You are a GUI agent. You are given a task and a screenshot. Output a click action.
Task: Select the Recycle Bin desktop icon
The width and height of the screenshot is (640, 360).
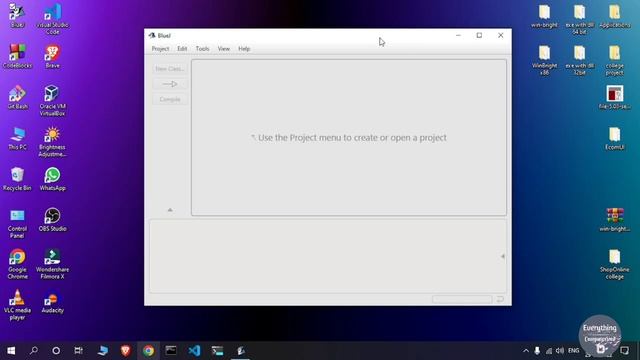point(17,179)
